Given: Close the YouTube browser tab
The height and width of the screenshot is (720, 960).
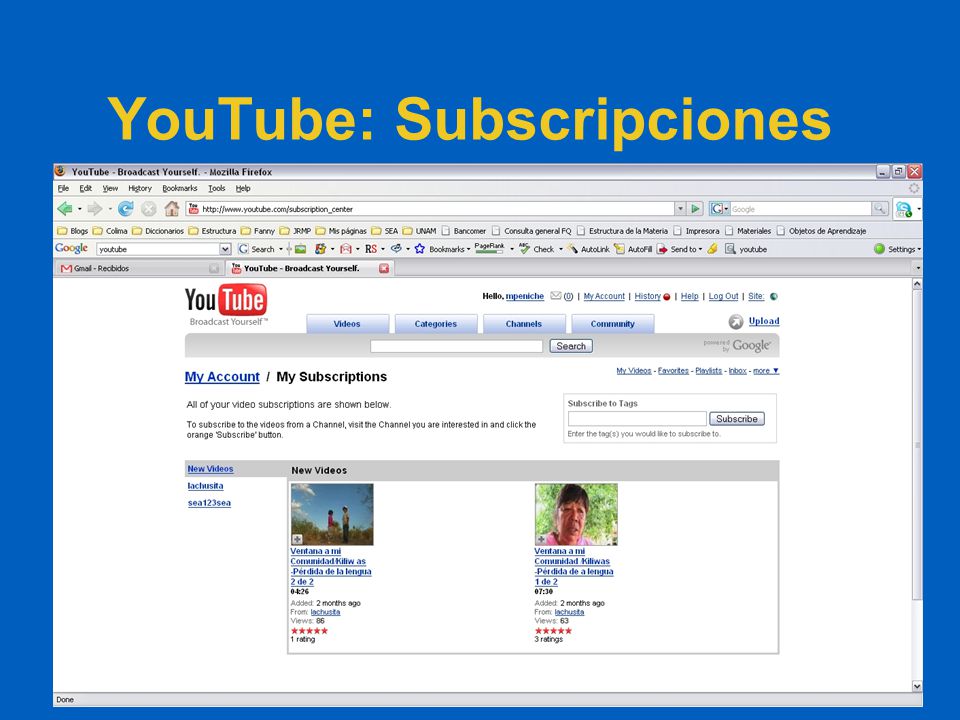Looking at the screenshot, I should [x=384, y=268].
